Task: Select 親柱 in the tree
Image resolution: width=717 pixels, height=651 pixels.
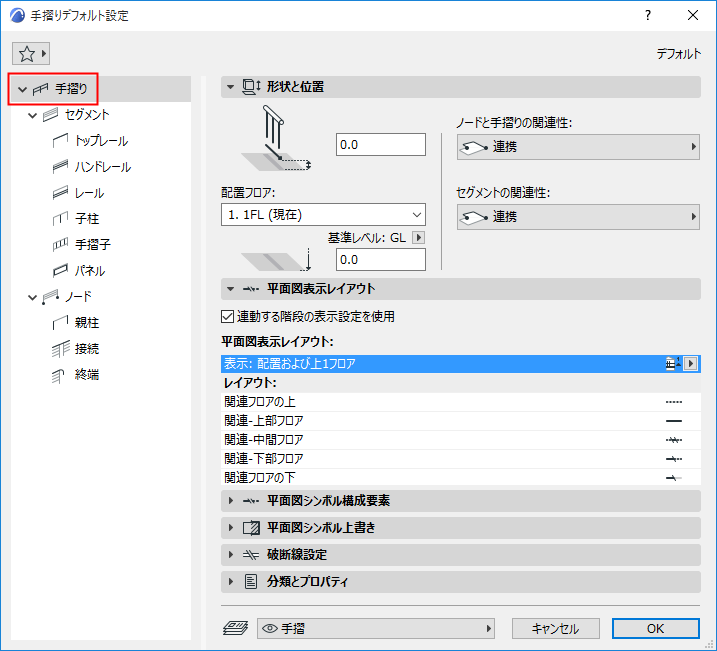Action: 87,323
